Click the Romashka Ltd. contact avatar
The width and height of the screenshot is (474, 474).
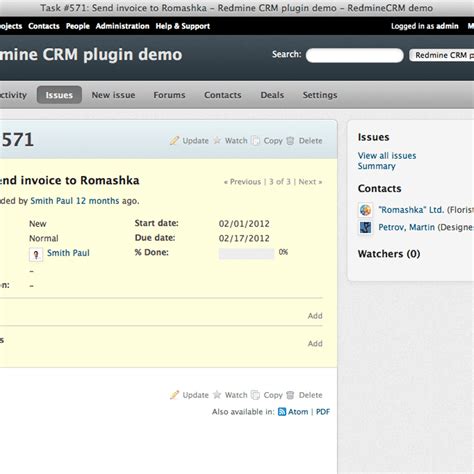(365, 210)
